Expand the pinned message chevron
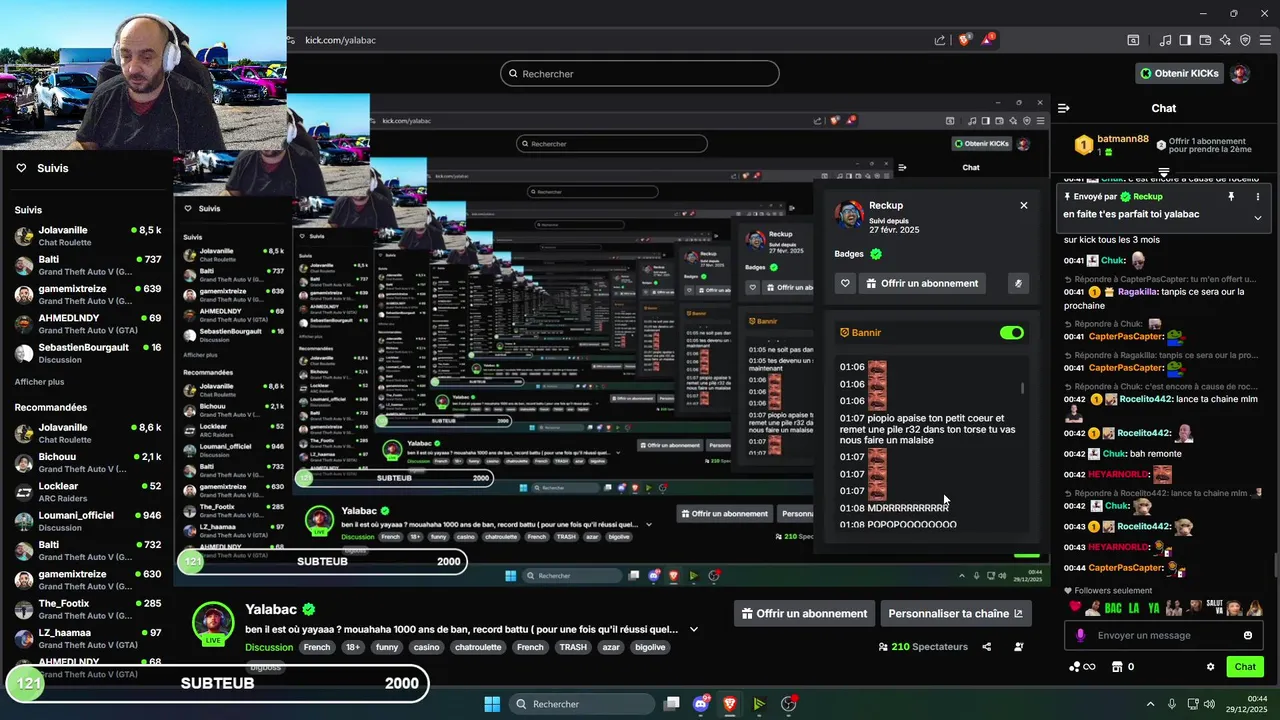This screenshot has height=720, width=1280. tap(1258, 217)
